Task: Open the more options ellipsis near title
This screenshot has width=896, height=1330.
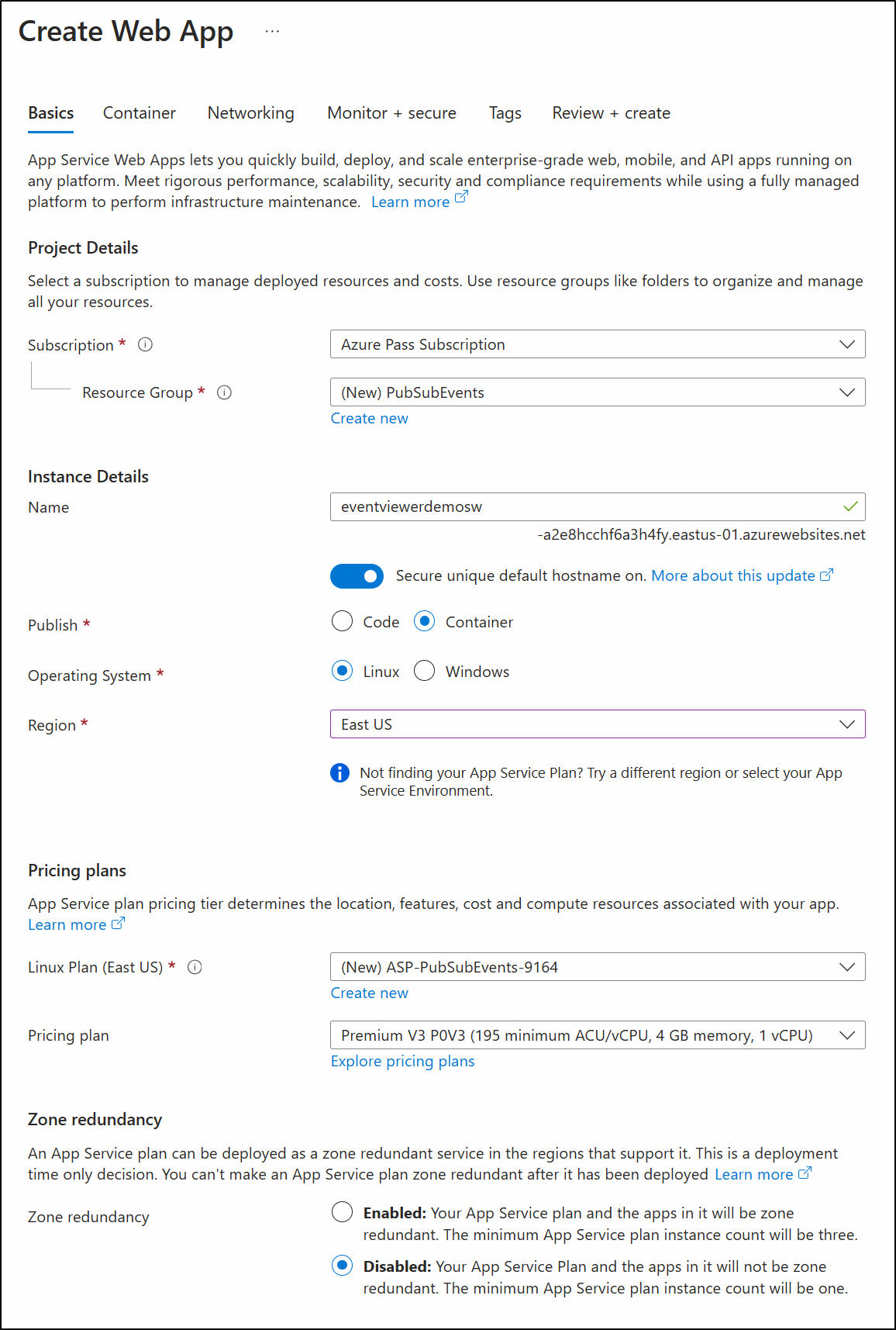Action: pyautogui.click(x=272, y=32)
